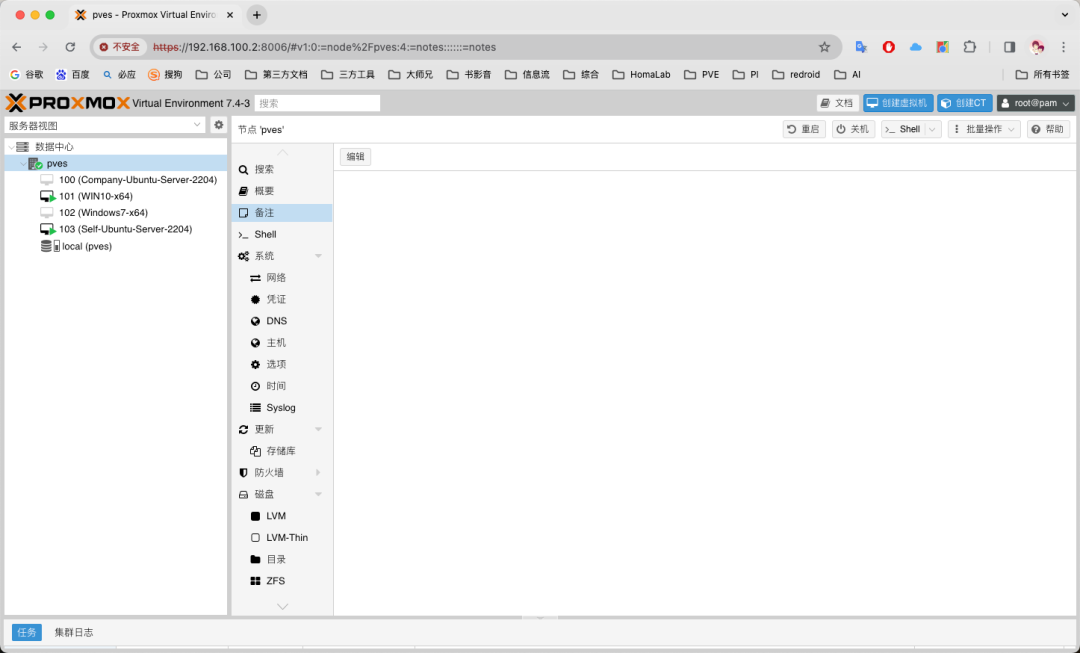Image resolution: width=1080 pixels, height=653 pixels.
Task: Collapse the 磁盘 disks menu section
Action: (x=318, y=494)
